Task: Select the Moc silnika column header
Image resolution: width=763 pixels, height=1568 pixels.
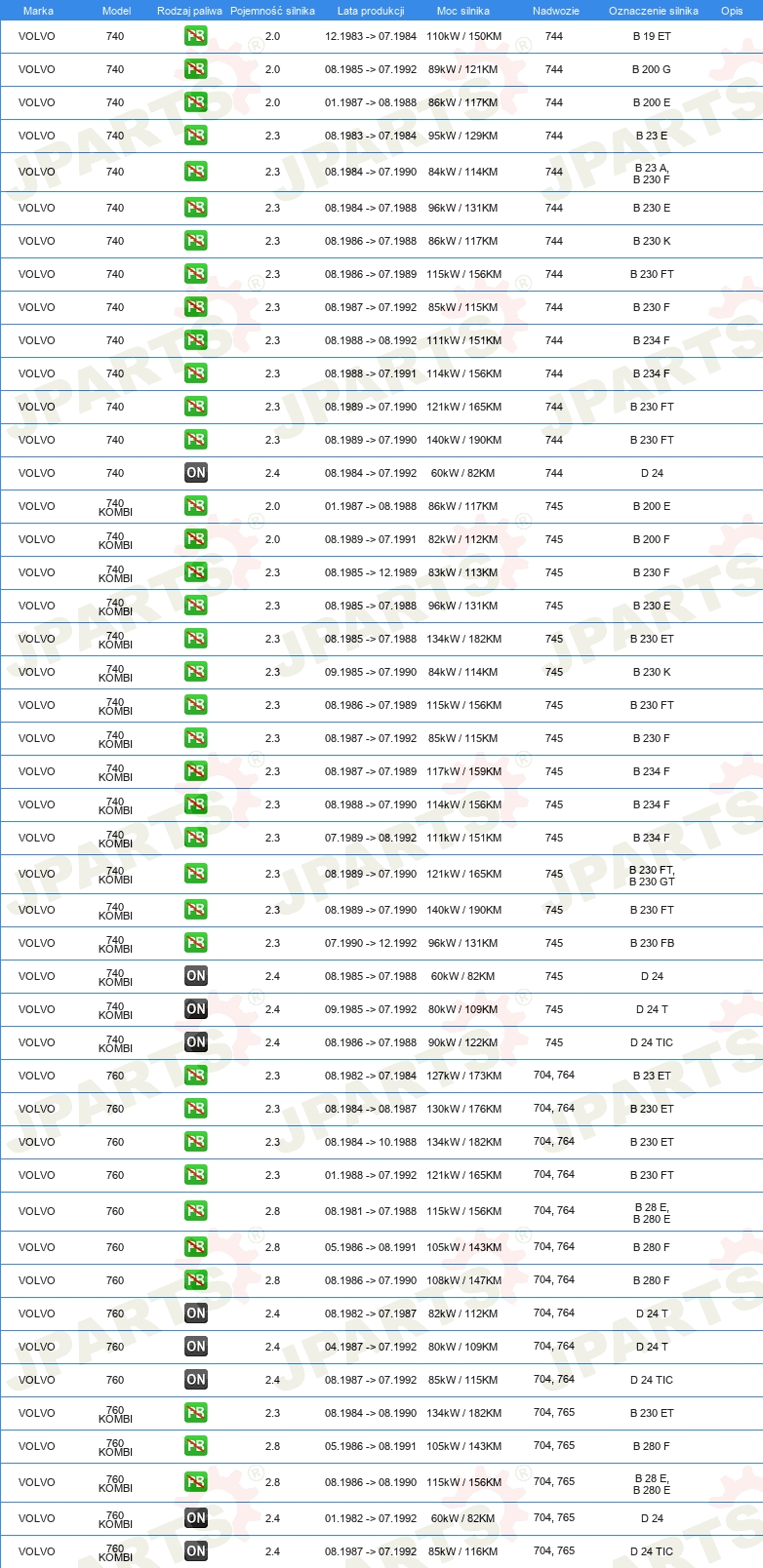Action: coord(463,11)
